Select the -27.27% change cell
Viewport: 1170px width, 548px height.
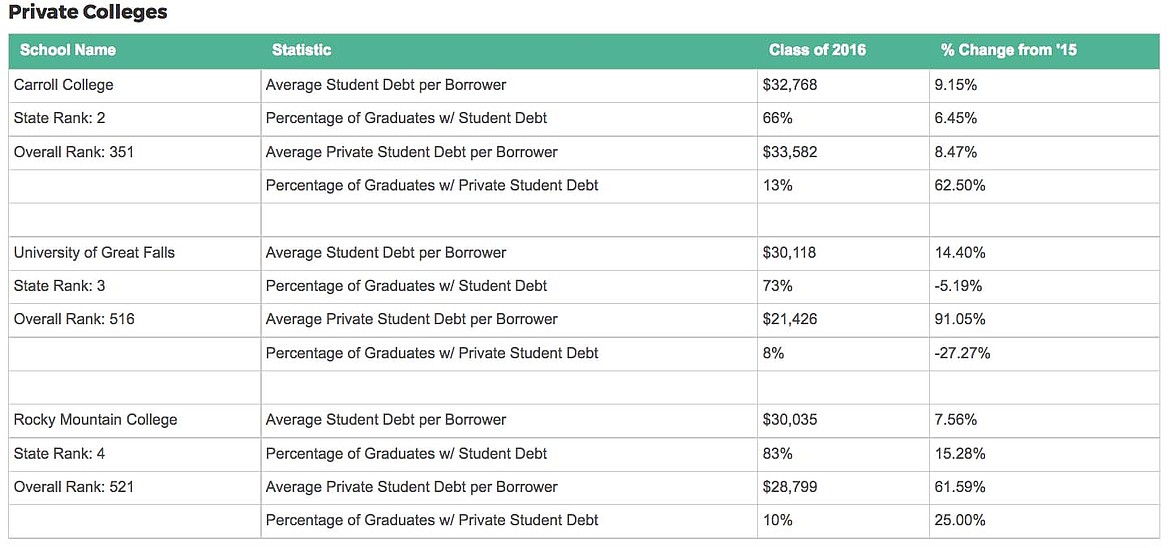click(962, 353)
